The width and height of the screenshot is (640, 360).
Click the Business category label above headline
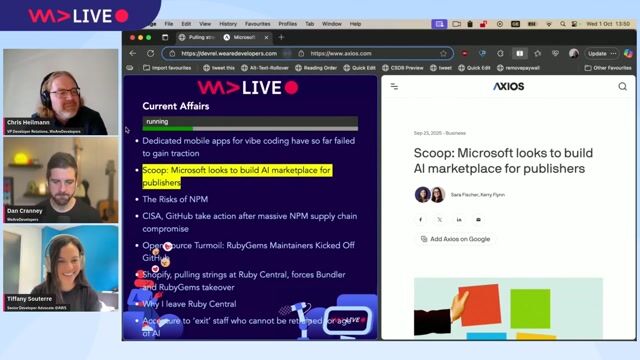456,133
